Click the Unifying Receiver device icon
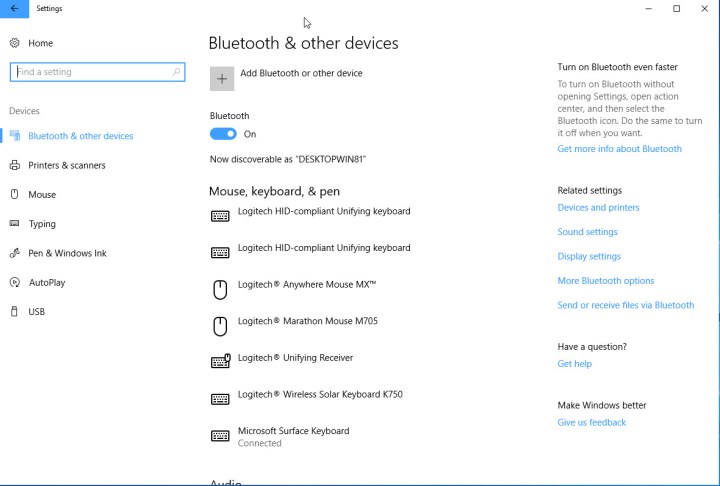Screen dimensions: 720x486 (x=220, y=362)
